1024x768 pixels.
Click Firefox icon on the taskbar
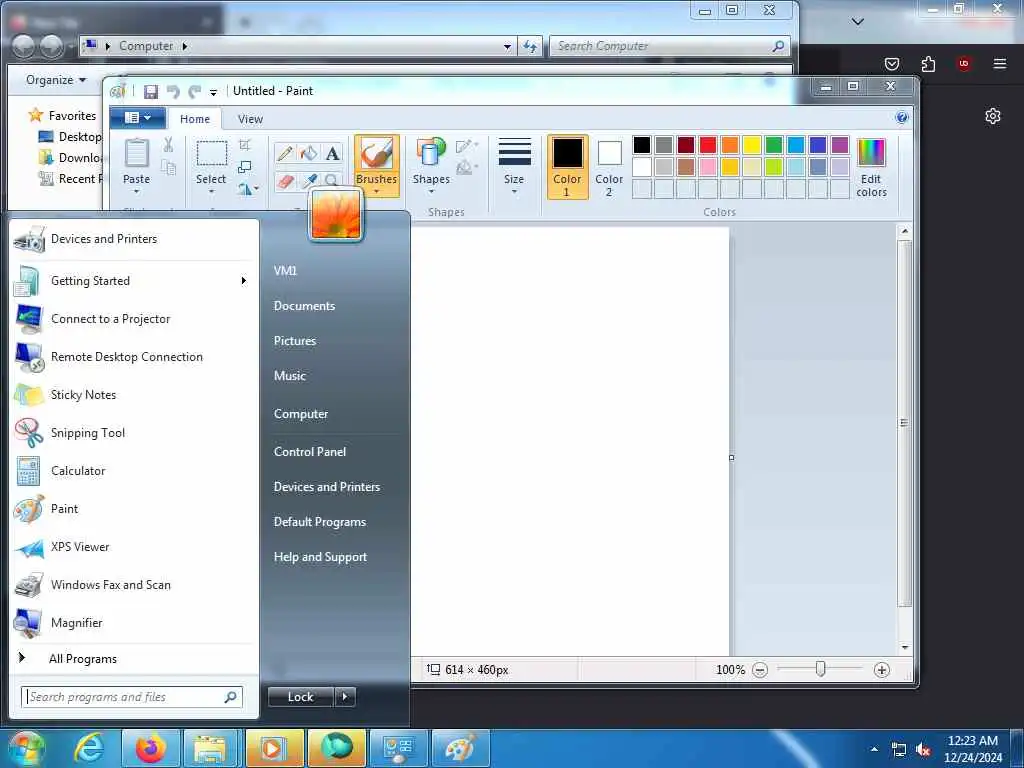point(150,748)
